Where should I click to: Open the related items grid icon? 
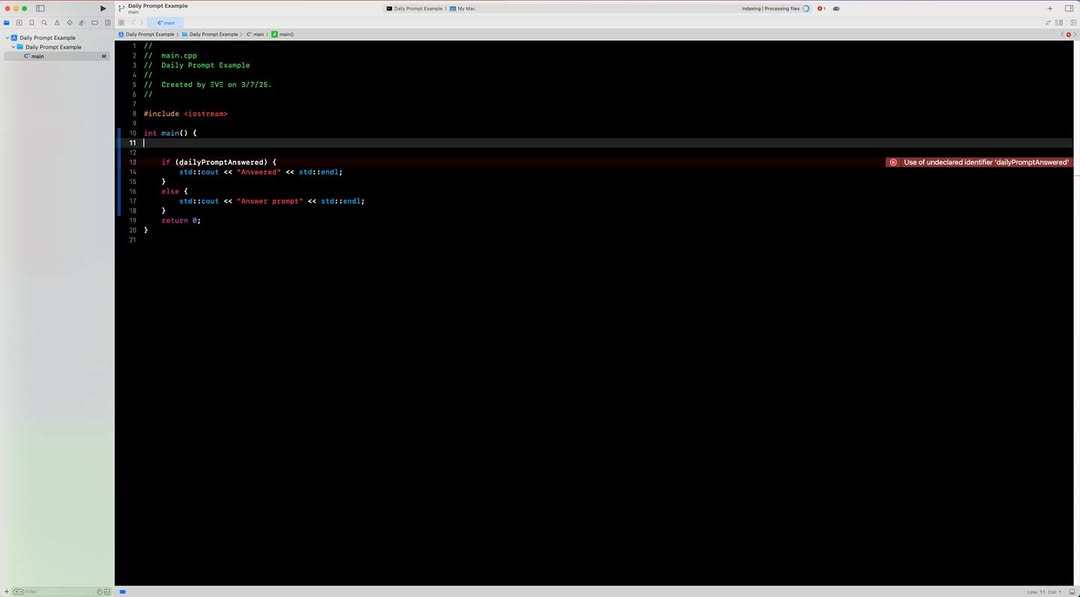coord(121,22)
